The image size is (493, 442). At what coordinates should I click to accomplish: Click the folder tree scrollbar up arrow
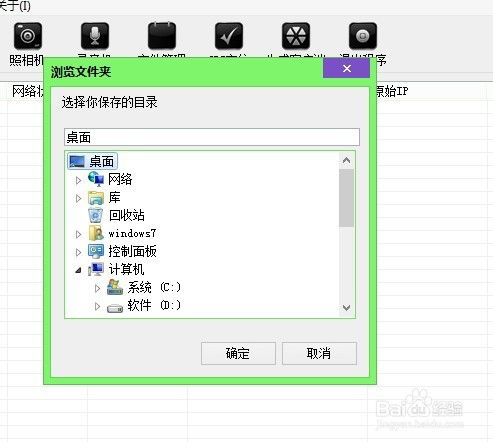coord(346,161)
